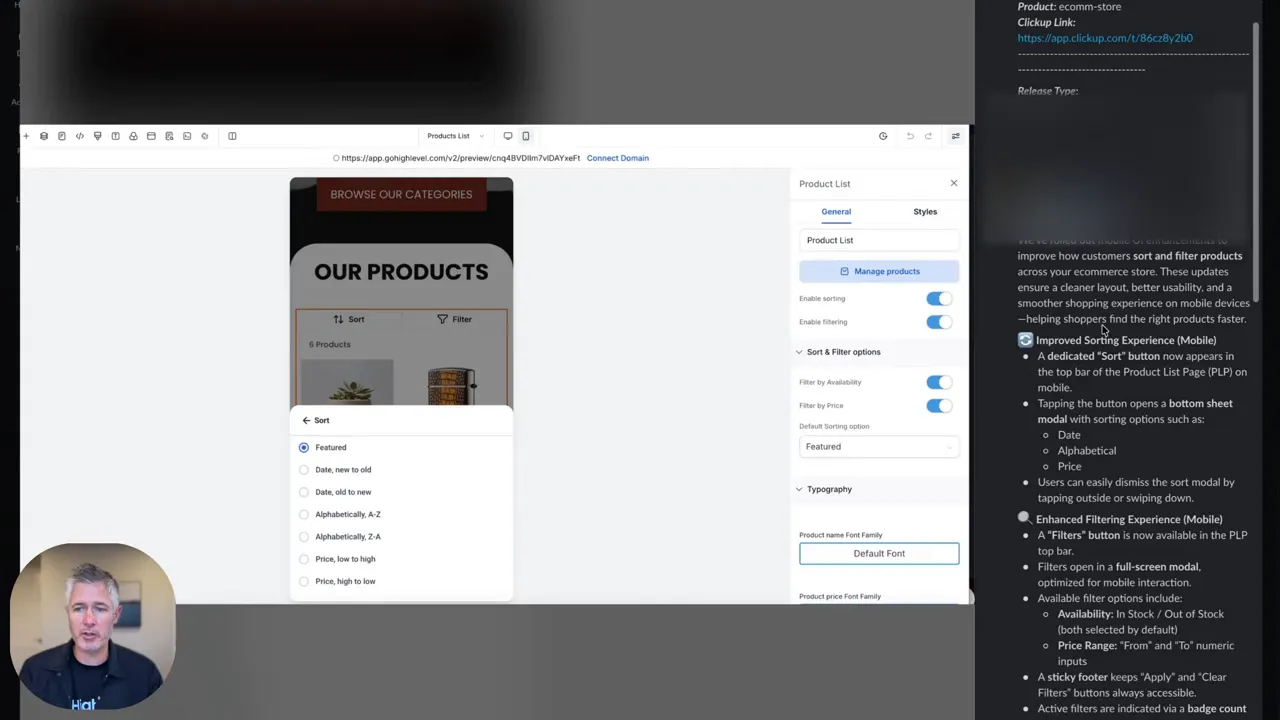Viewport: 1280px width, 720px height.
Task: Toggle Enable filtering switch
Action: pyautogui.click(x=939, y=322)
